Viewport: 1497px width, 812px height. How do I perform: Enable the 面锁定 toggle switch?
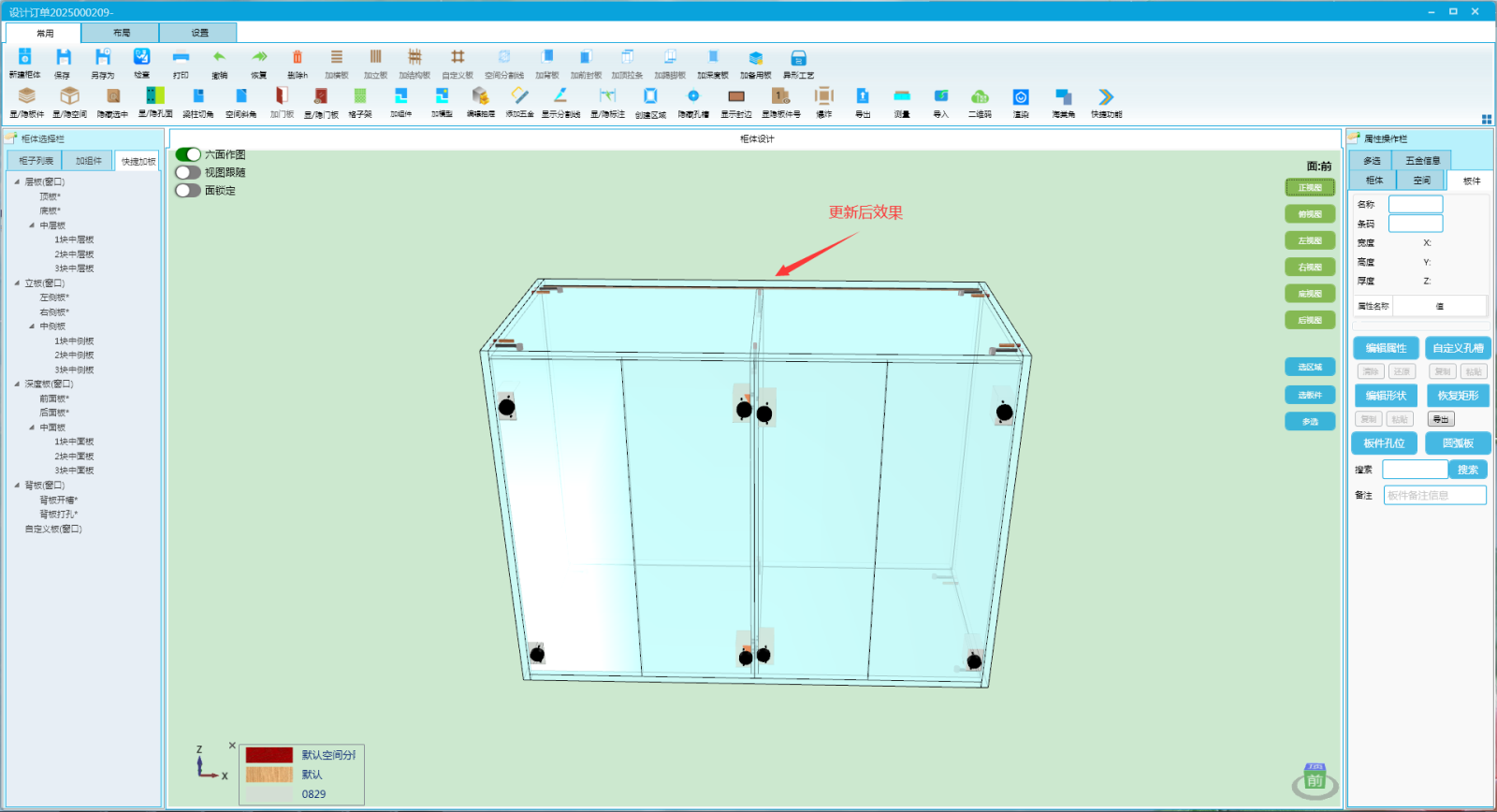point(188,190)
